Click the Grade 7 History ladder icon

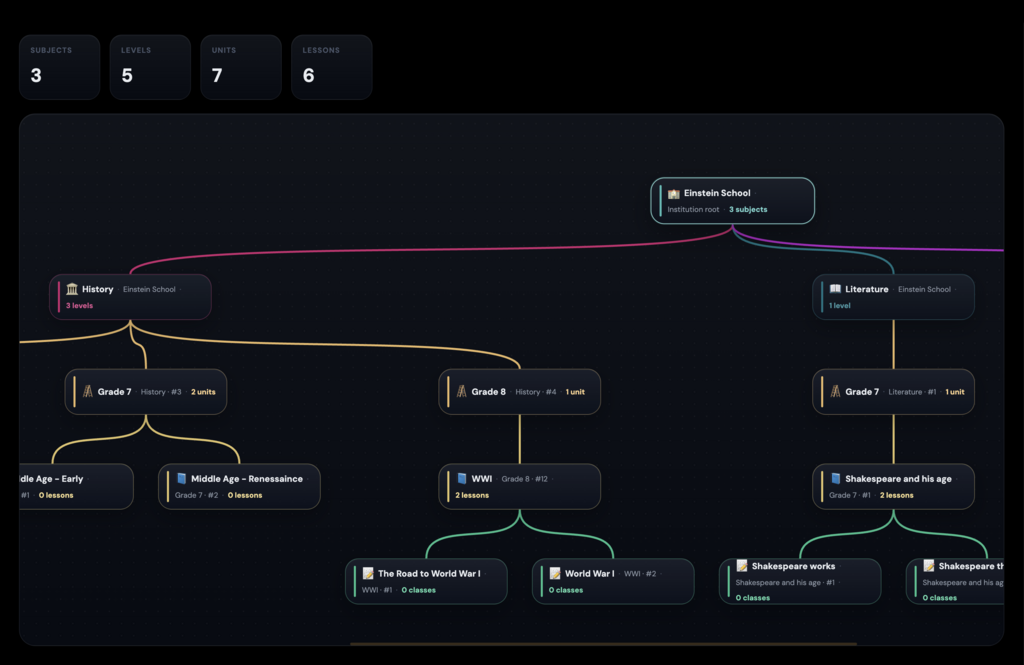tap(88, 391)
